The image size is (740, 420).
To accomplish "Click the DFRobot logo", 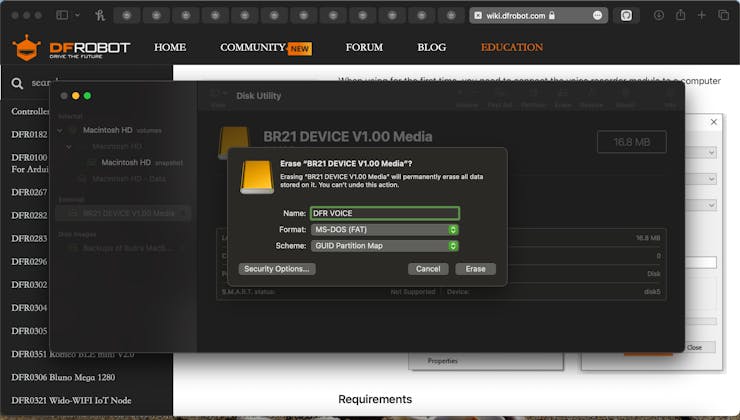I will [71, 48].
